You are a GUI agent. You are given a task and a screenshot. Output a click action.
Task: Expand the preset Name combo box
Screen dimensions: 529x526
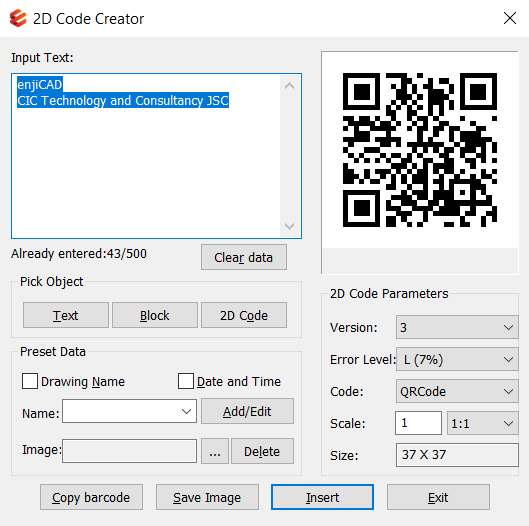(130, 411)
